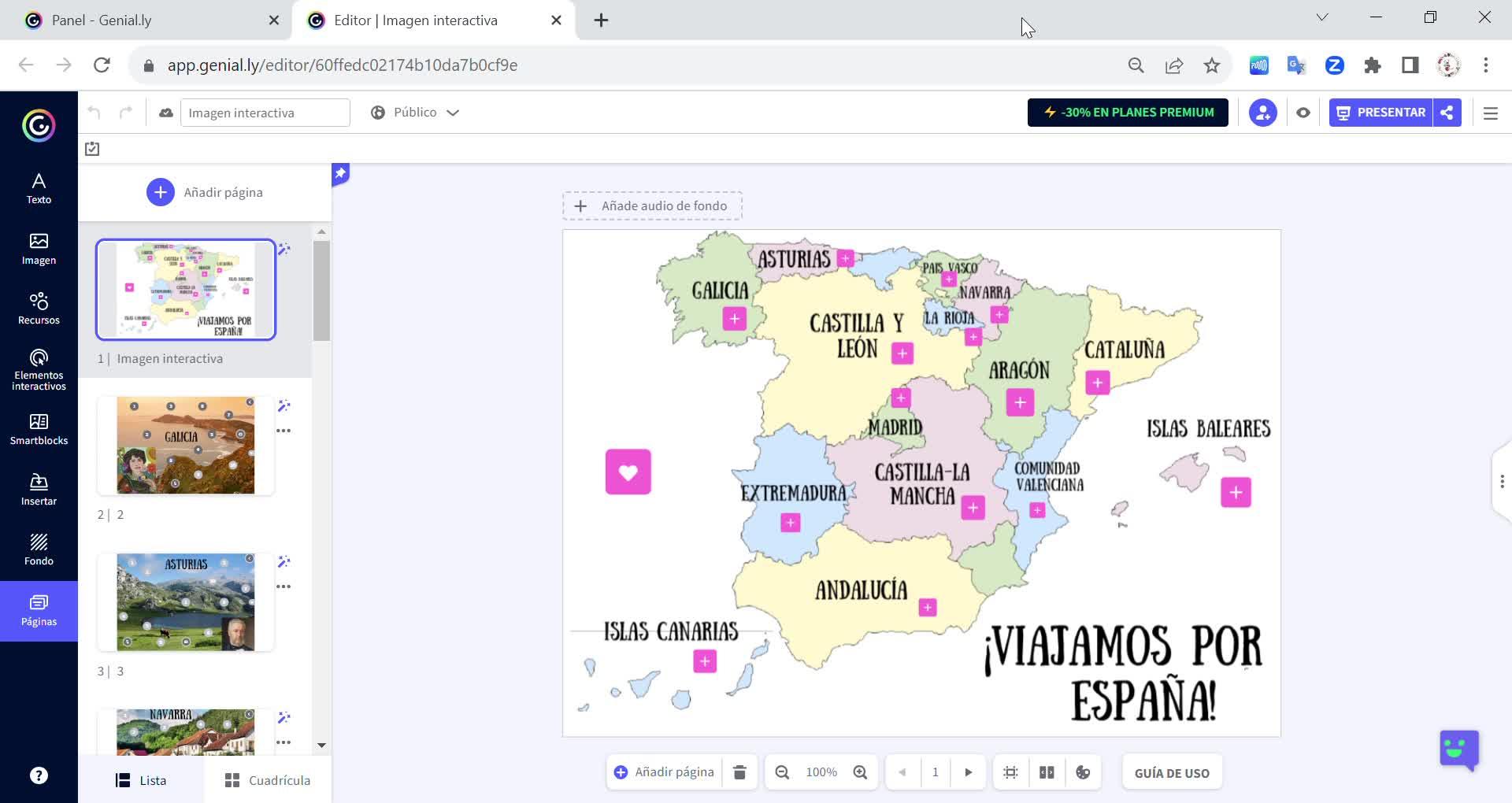Click Añade audio de fondo

pyautogui.click(x=652, y=205)
